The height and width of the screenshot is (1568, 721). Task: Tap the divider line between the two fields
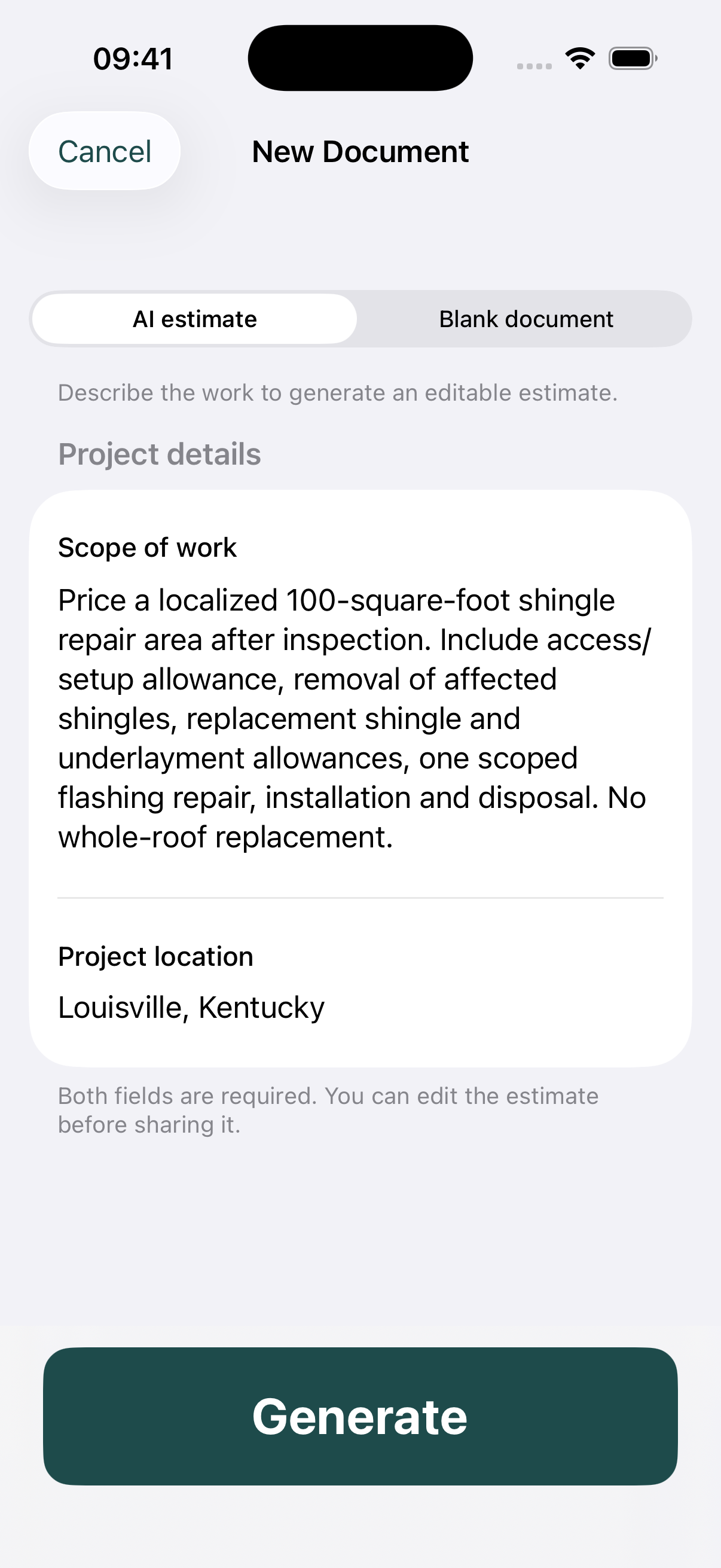click(x=360, y=898)
